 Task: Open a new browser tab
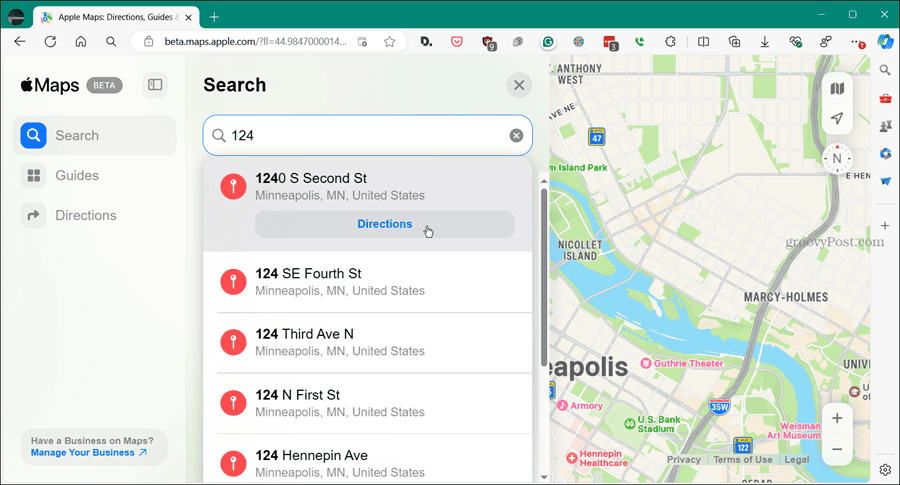click(x=214, y=17)
